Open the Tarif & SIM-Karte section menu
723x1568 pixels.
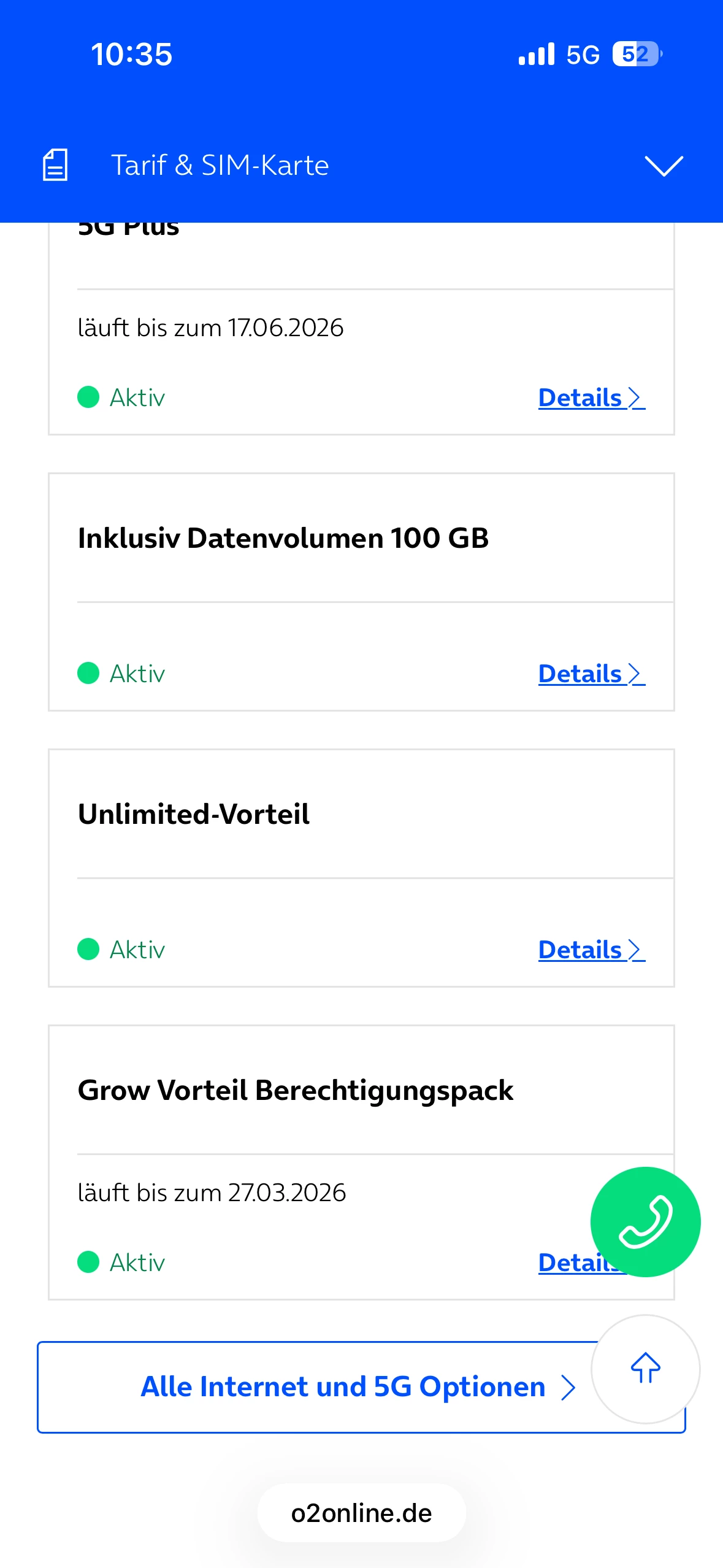tap(220, 166)
